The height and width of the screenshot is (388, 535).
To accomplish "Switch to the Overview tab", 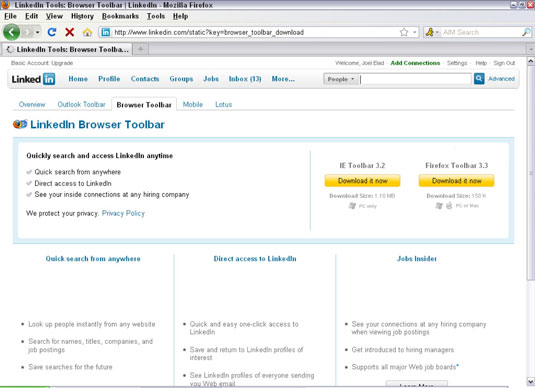I will click(x=32, y=104).
